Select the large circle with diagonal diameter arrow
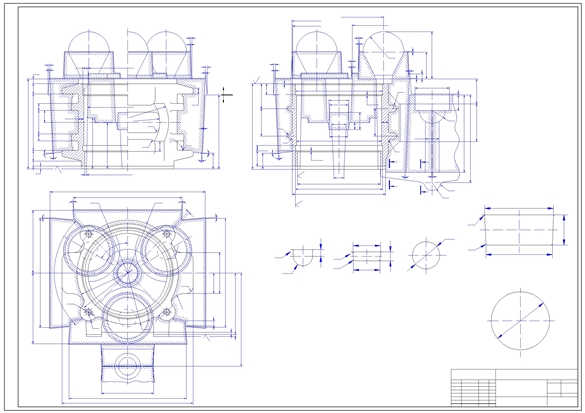This screenshot has width=585, height=413. 520,321
